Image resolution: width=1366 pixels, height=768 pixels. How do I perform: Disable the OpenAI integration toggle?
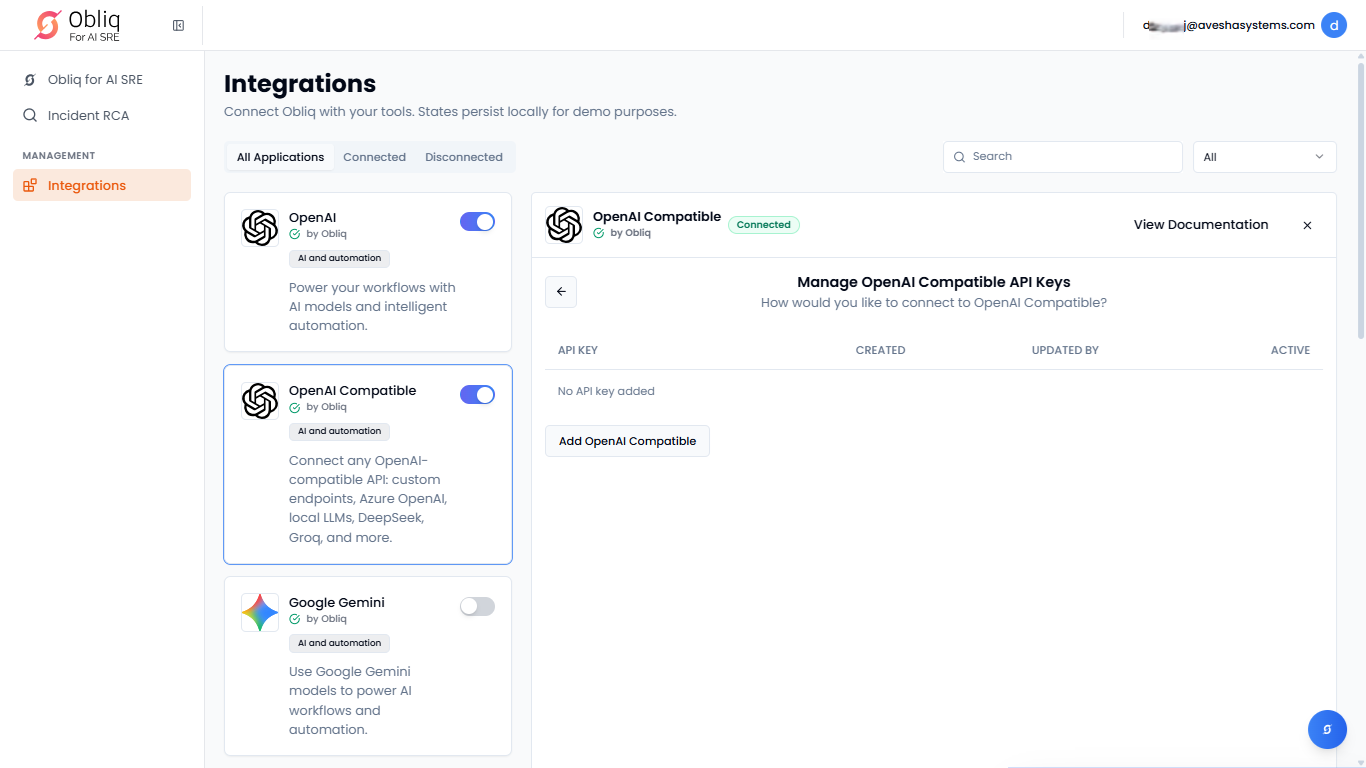[477, 222]
